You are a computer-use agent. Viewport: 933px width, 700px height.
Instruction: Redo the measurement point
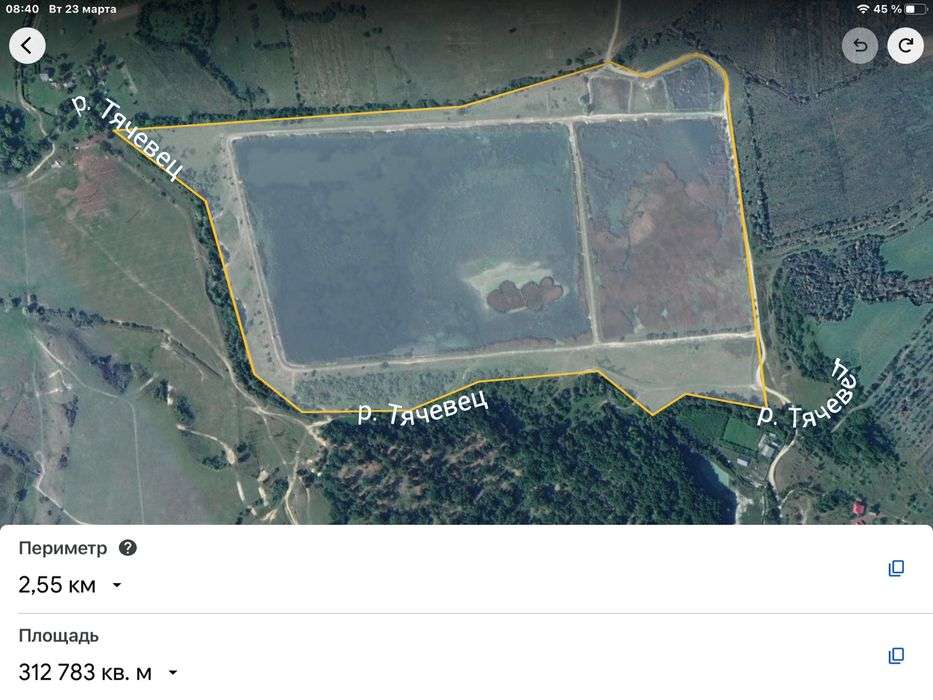(905, 45)
